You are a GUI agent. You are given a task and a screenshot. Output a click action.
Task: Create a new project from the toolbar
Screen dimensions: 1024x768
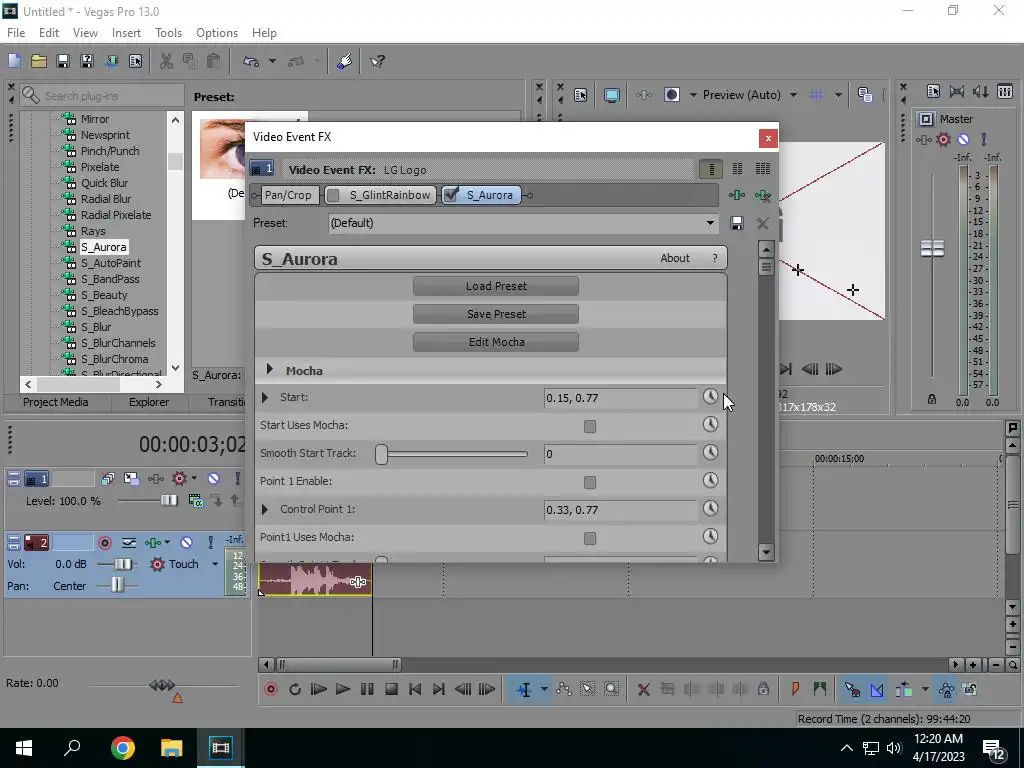(14, 61)
